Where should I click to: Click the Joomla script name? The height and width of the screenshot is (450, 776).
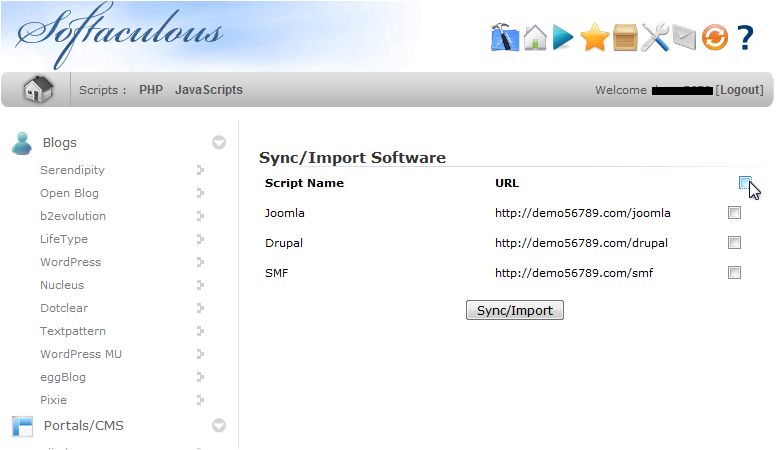(x=285, y=213)
